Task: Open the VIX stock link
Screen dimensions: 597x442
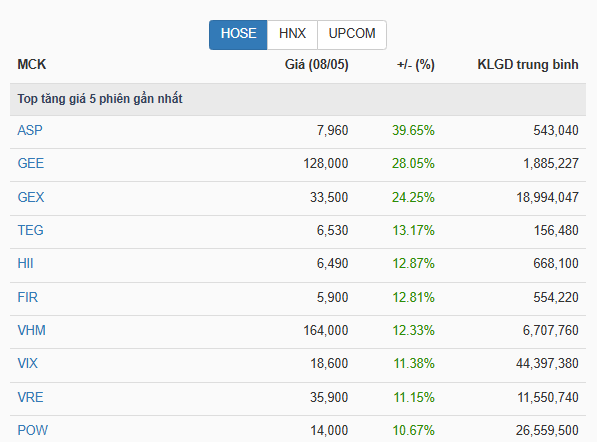Action: tap(28, 364)
